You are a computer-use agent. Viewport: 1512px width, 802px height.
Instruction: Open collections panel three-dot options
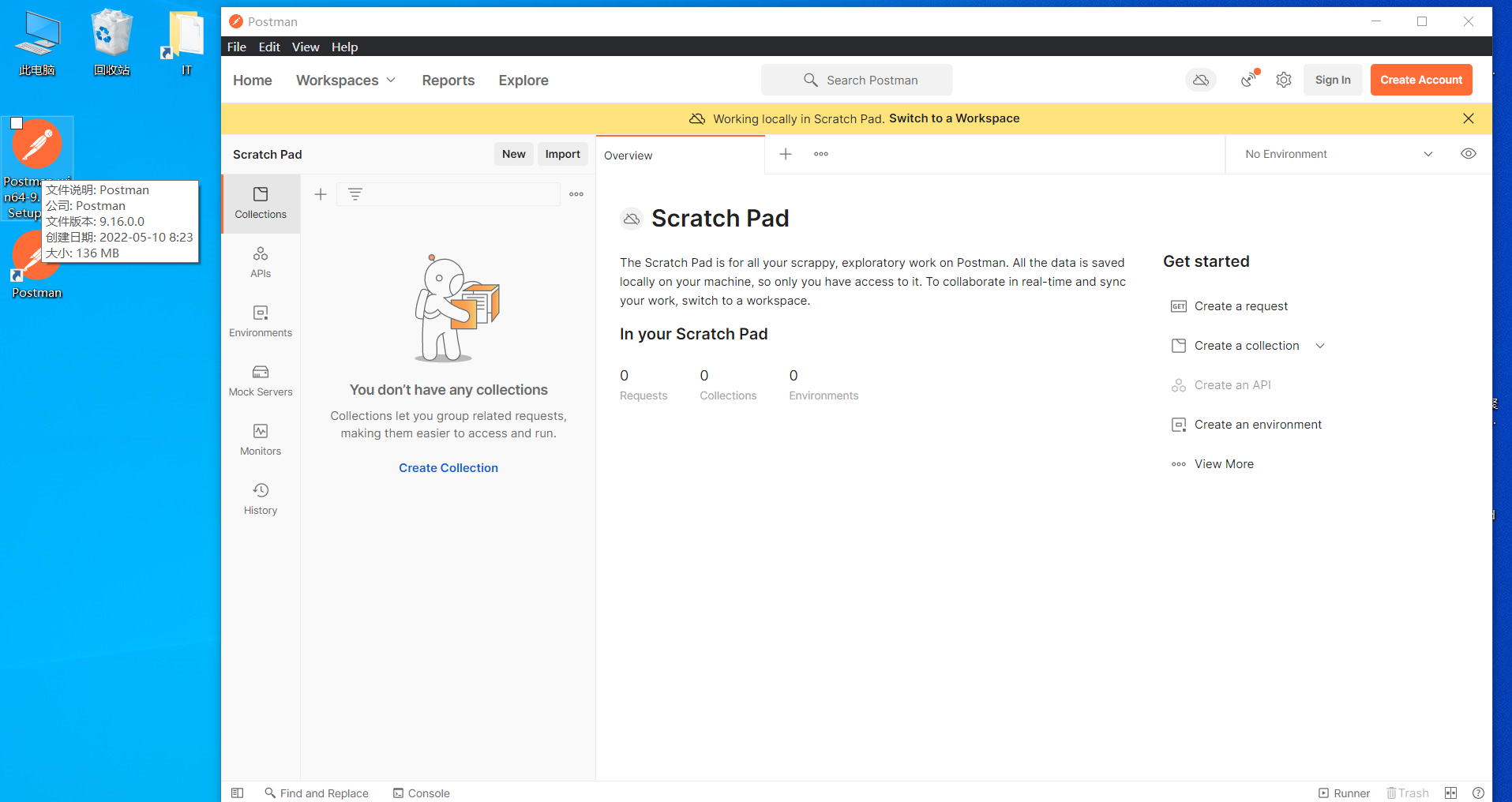tap(576, 194)
